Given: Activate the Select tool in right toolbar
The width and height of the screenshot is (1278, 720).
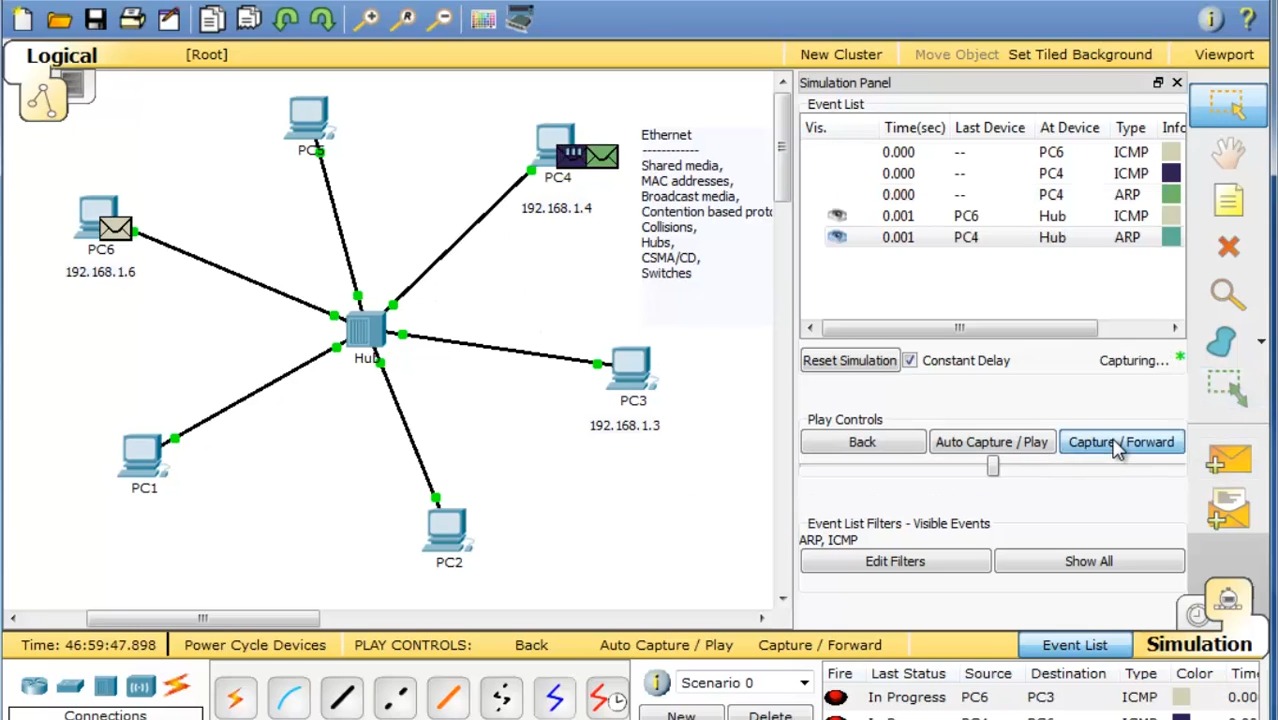Looking at the screenshot, I should (1228, 105).
